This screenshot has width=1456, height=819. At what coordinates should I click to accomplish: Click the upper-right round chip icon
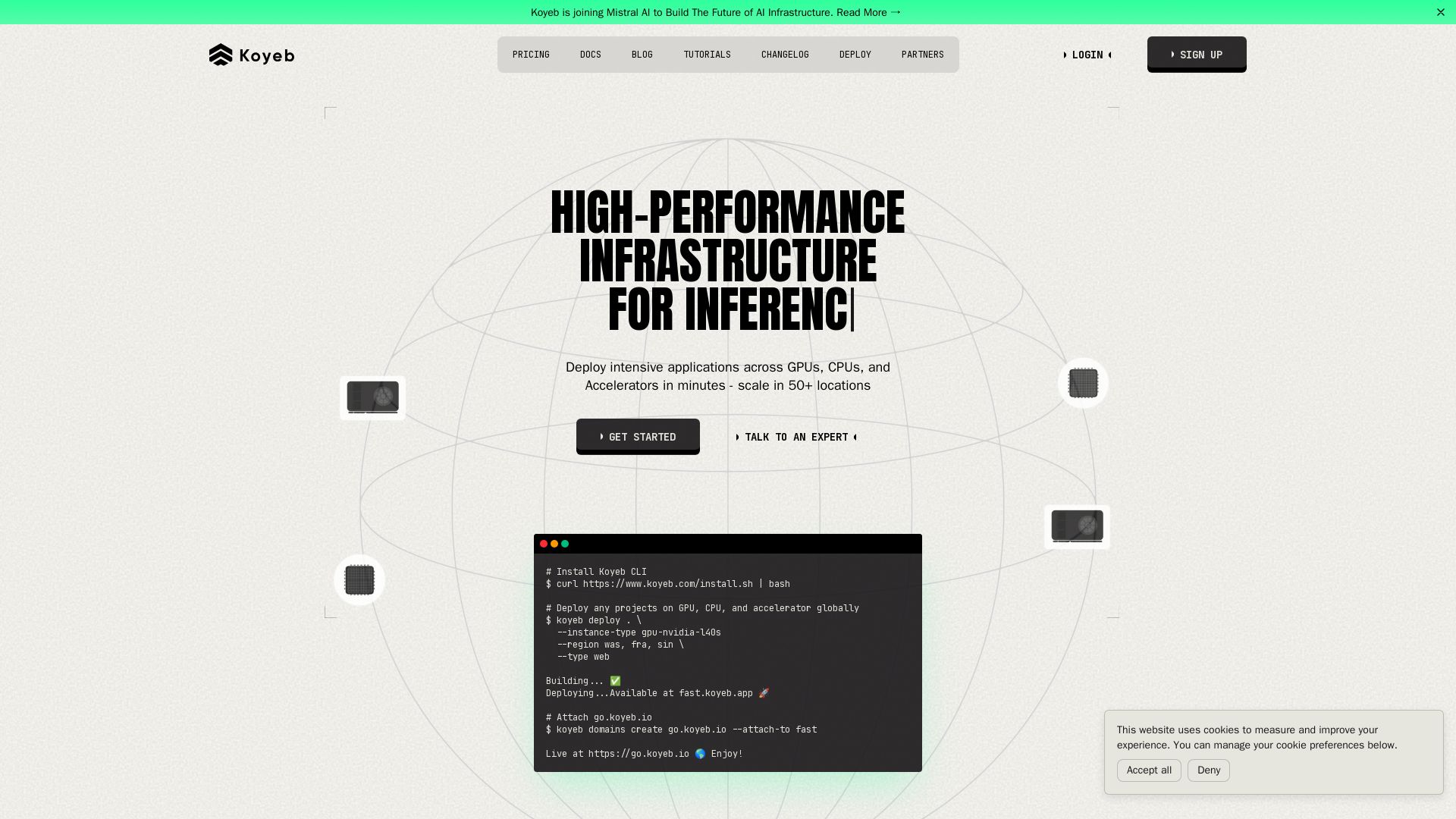tap(1083, 383)
